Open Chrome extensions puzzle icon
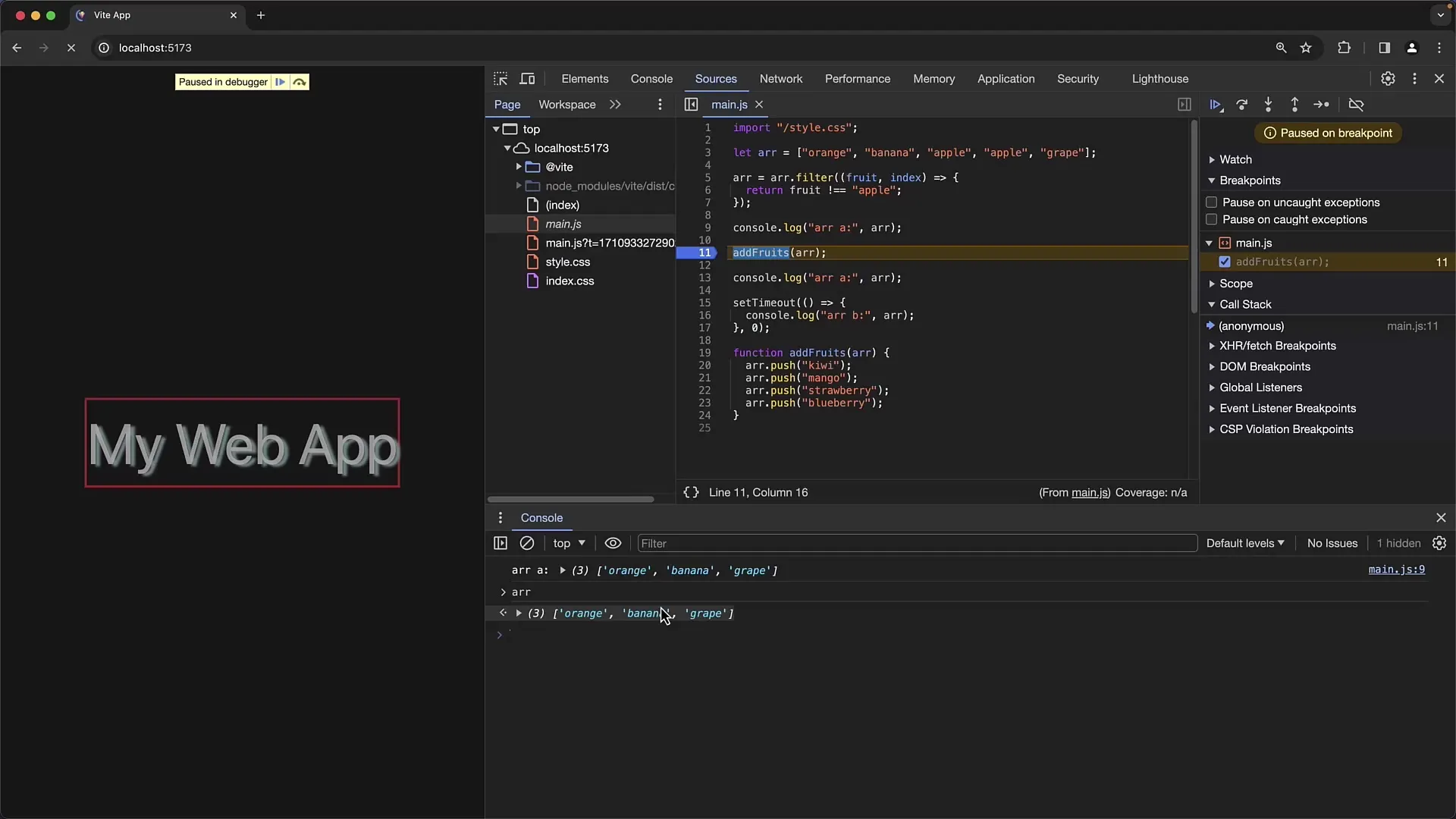 1344,48
